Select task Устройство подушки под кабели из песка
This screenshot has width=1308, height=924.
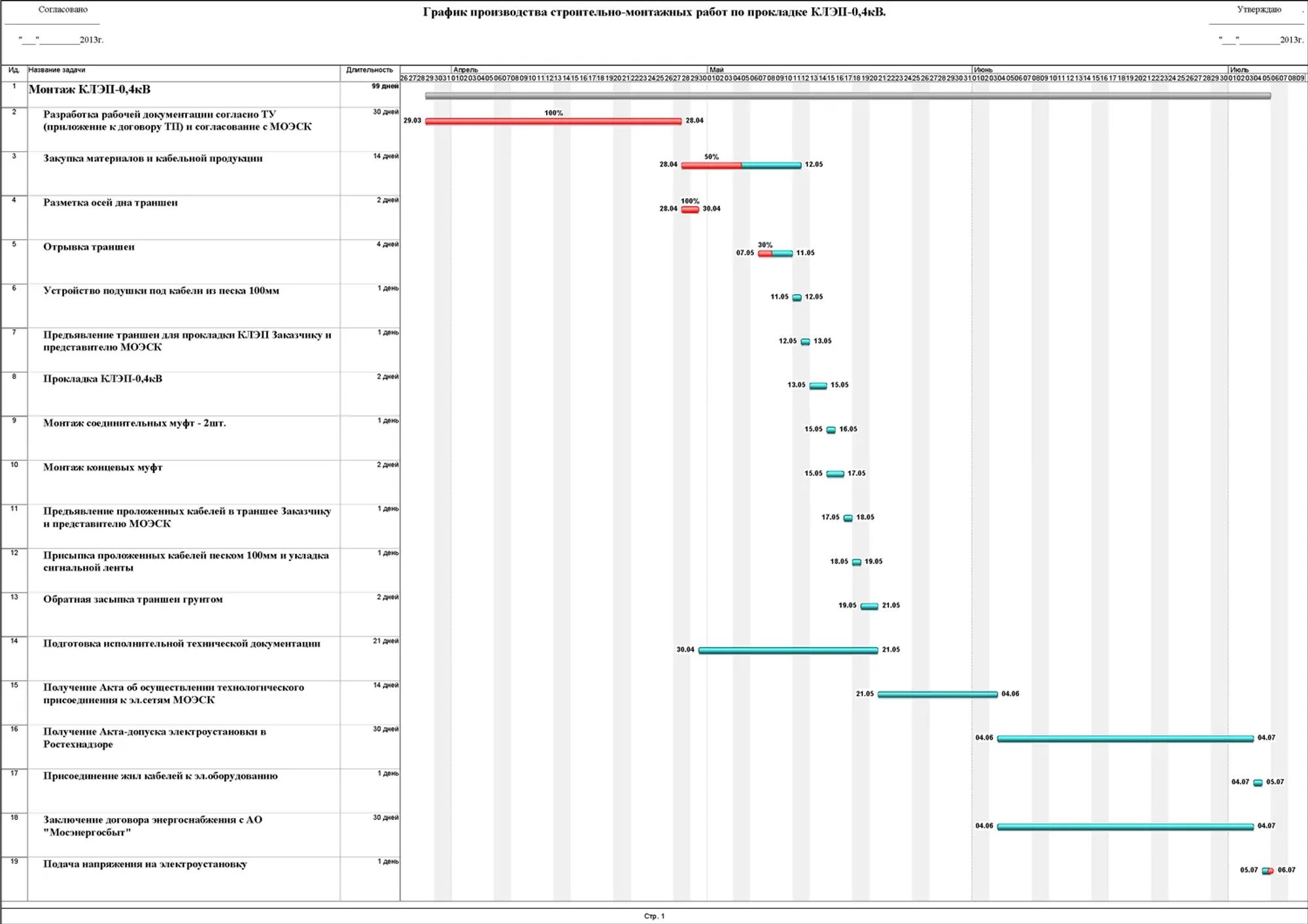point(161,290)
